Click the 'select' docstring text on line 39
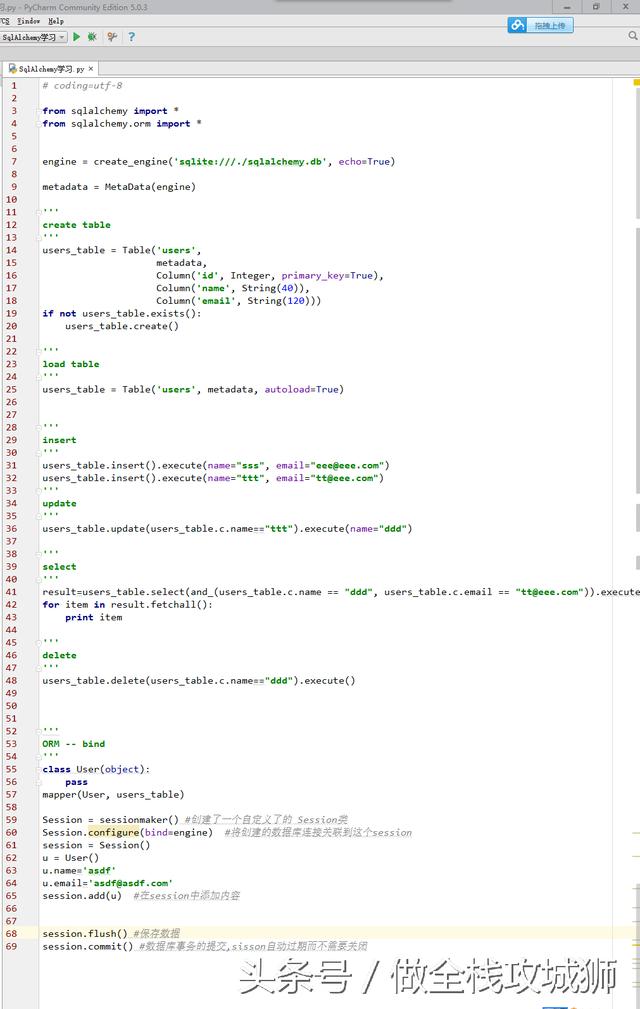The height and width of the screenshot is (1009, 640). [59, 566]
